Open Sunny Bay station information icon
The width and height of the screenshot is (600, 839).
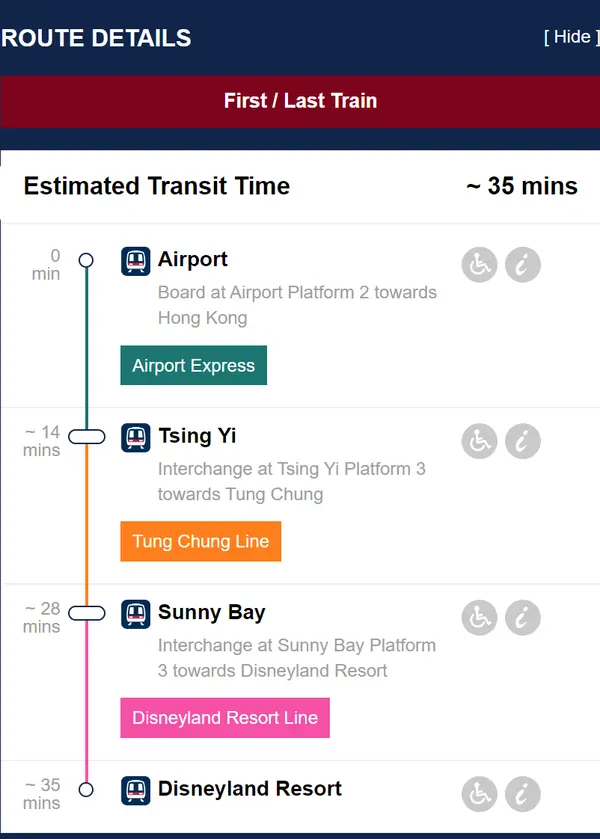[x=523, y=618]
